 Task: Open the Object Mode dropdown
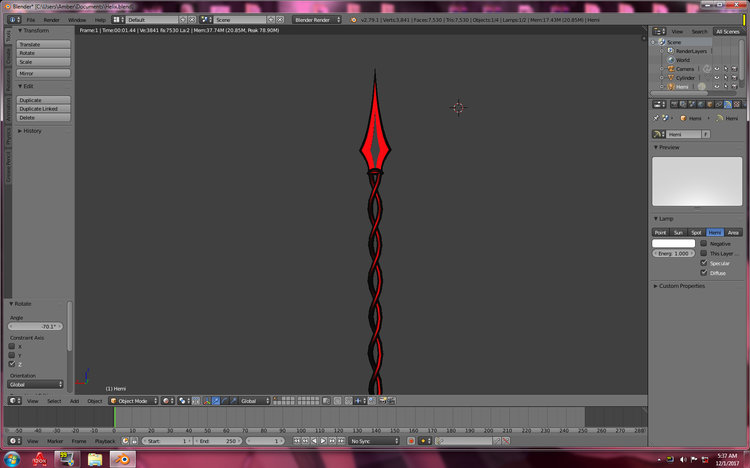click(x=133, y=401)
